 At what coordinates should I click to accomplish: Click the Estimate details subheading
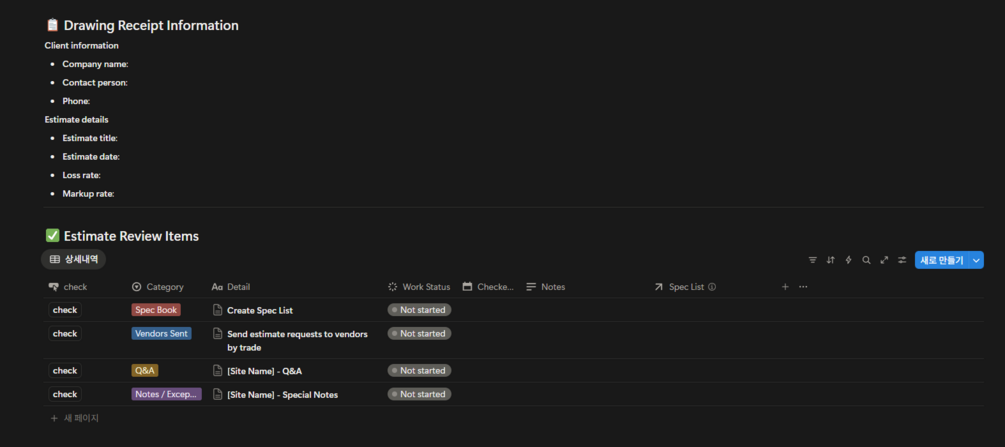76,120
